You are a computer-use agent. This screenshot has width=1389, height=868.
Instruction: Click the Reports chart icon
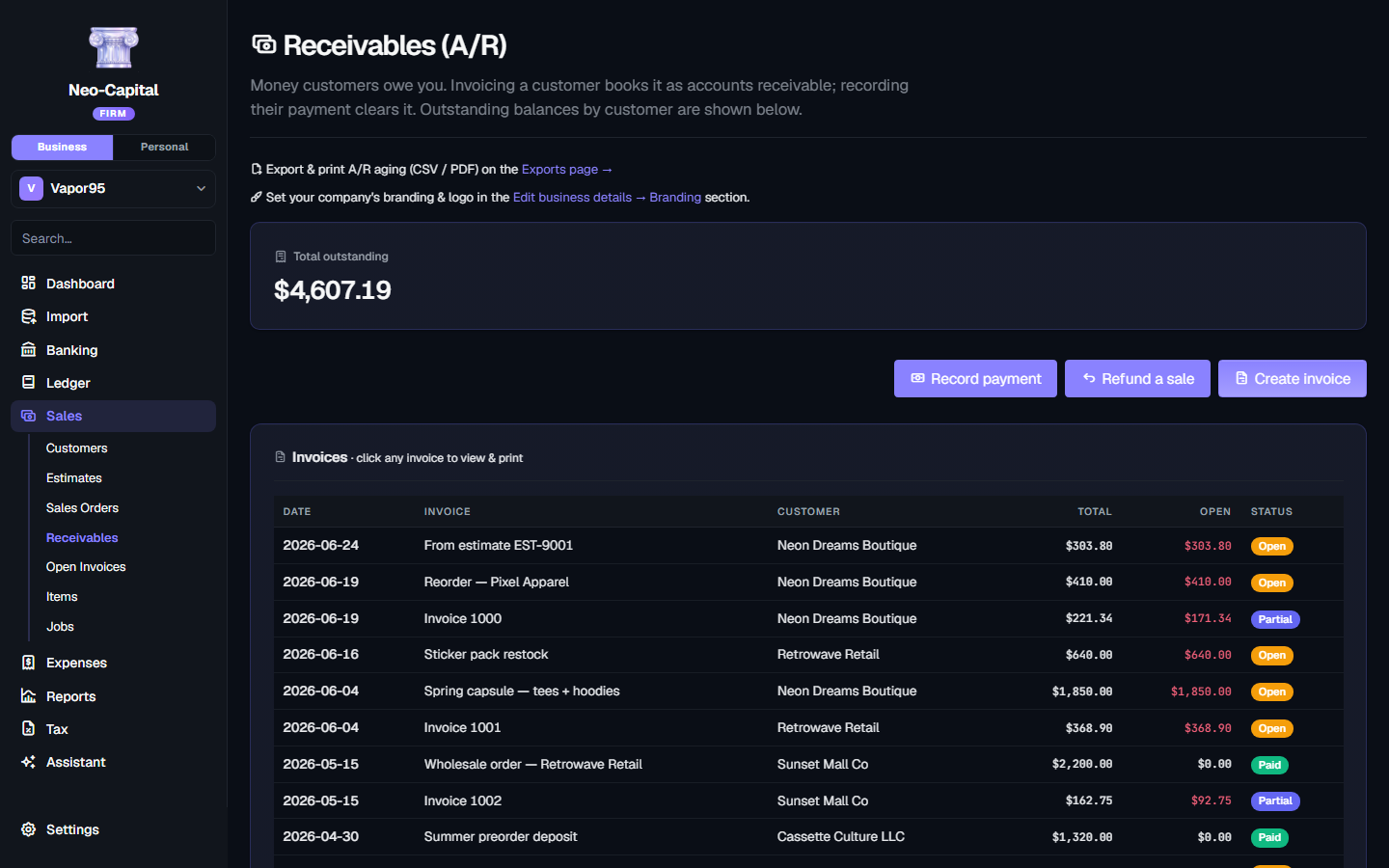click(x=29, y=696)
